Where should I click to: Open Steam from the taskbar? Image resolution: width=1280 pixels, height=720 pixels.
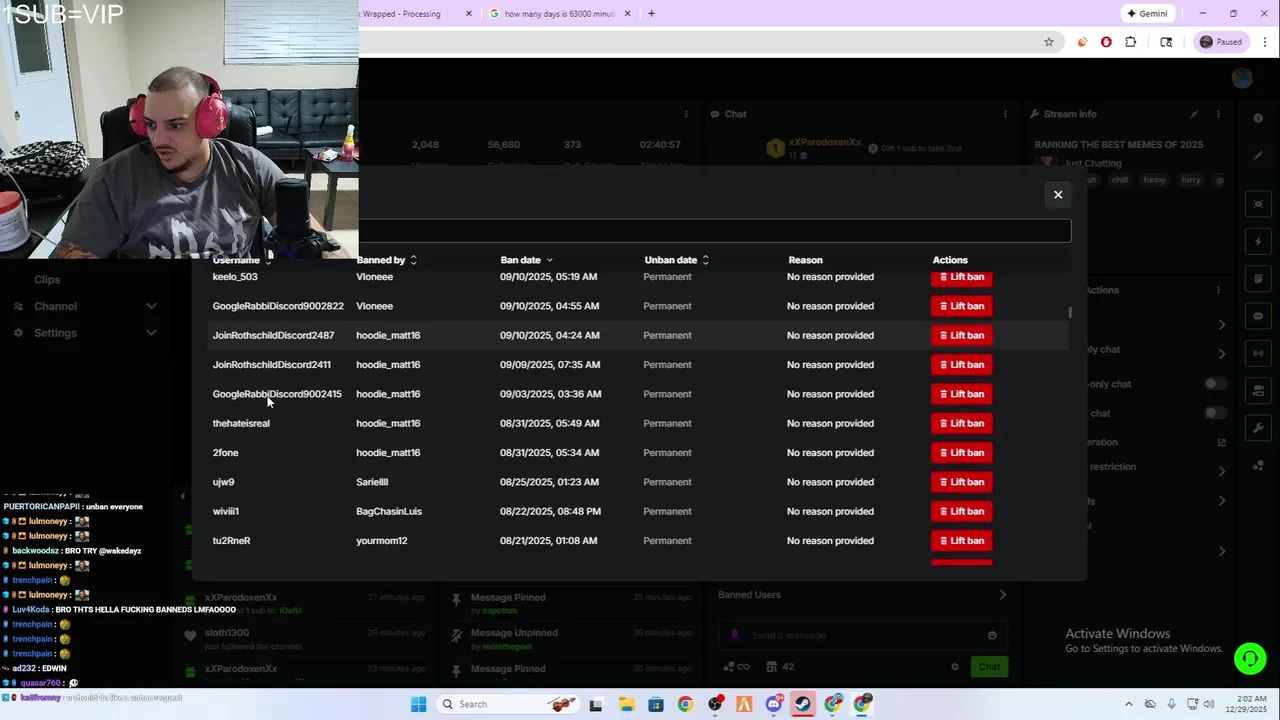click(x=803, y=704)
